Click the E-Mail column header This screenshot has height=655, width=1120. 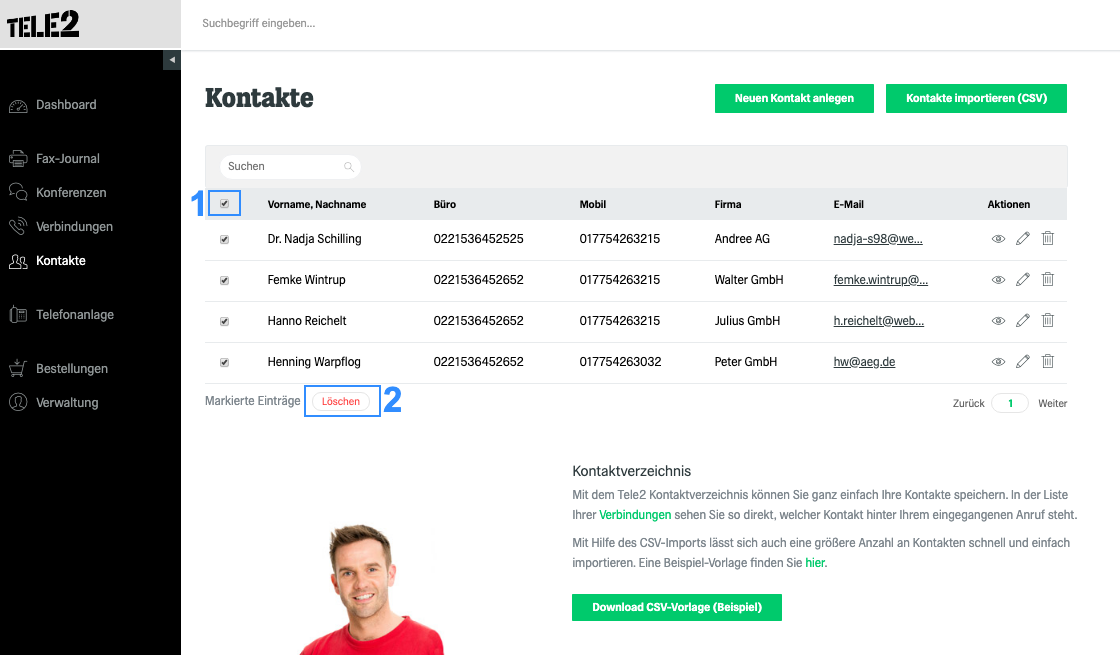[849, 204]
